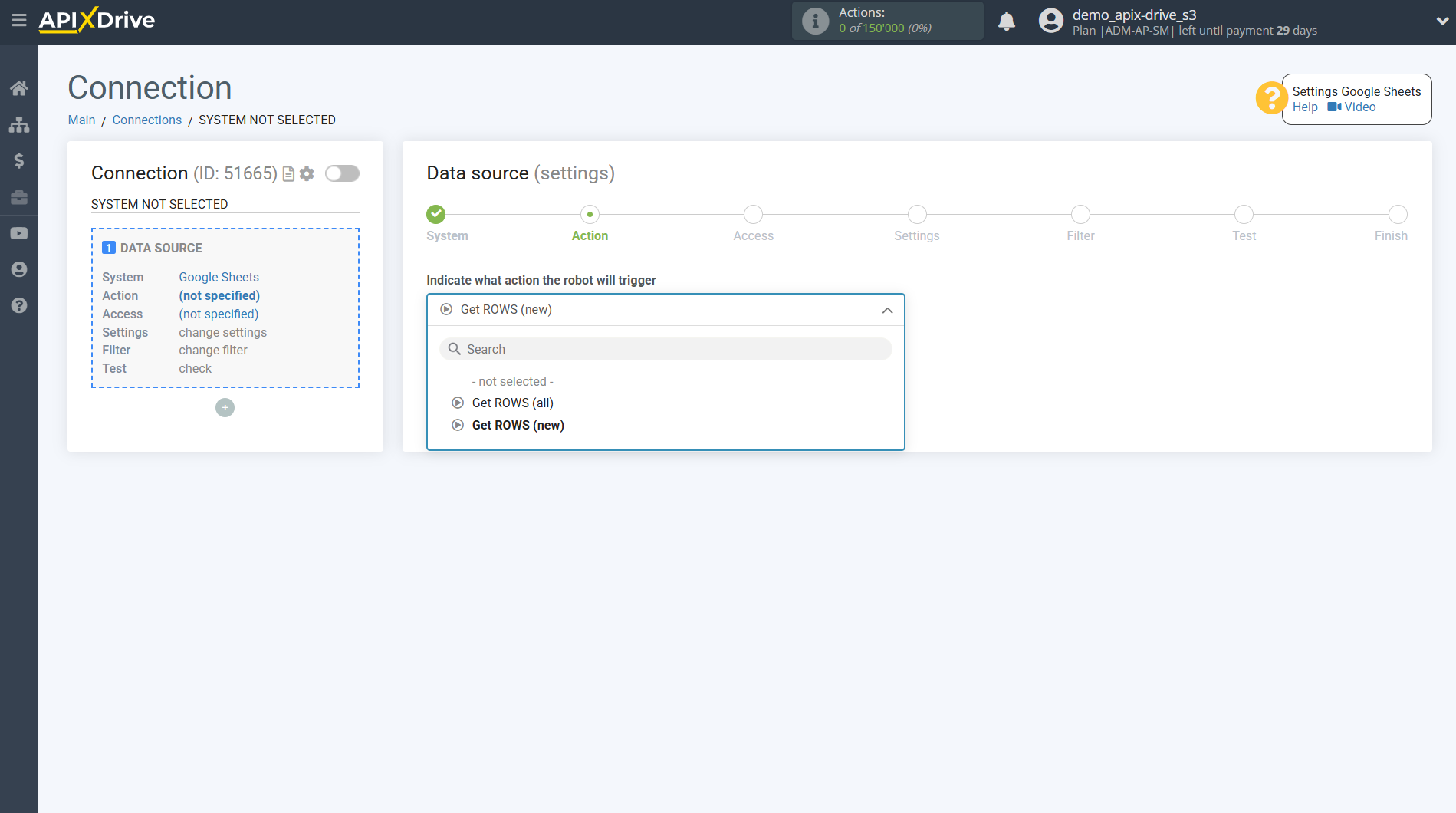Click the Test step circle
Viewport: 1456px width, 813px height.
[x=1244, y=214]
